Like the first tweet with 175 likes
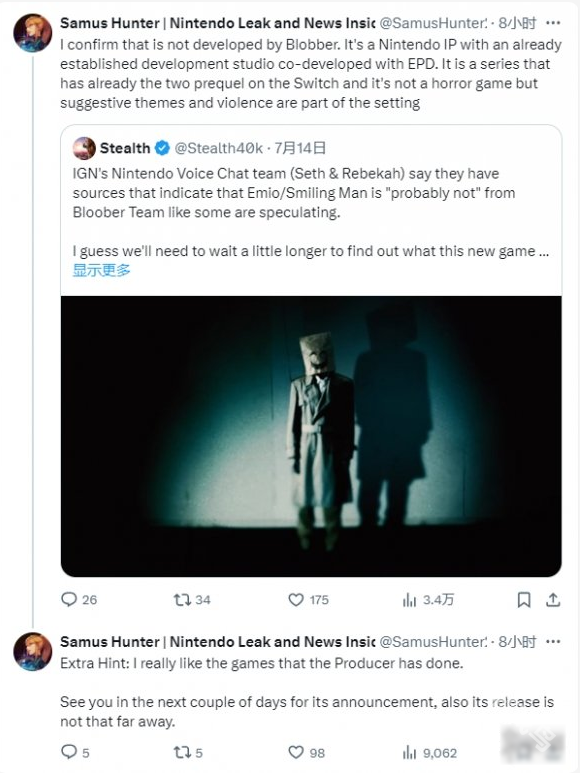580x773 pixels. tap(308, 599)
